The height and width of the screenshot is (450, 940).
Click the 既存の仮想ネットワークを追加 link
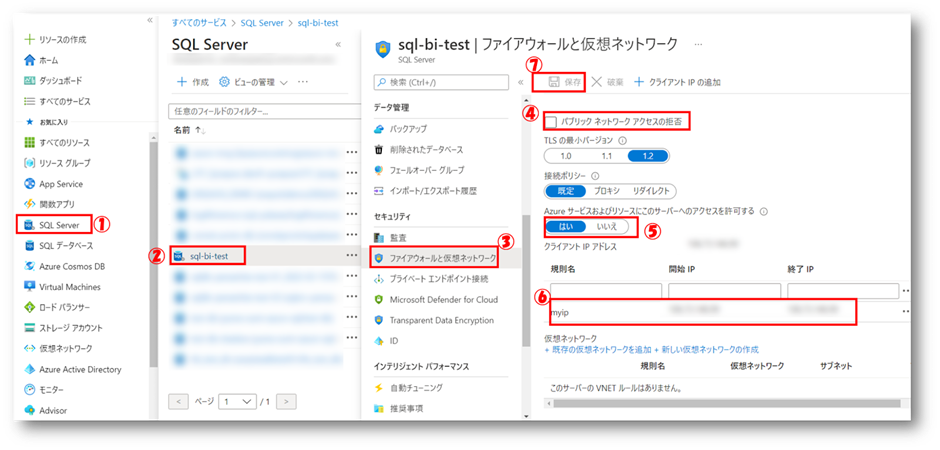[x=598, y=349]
